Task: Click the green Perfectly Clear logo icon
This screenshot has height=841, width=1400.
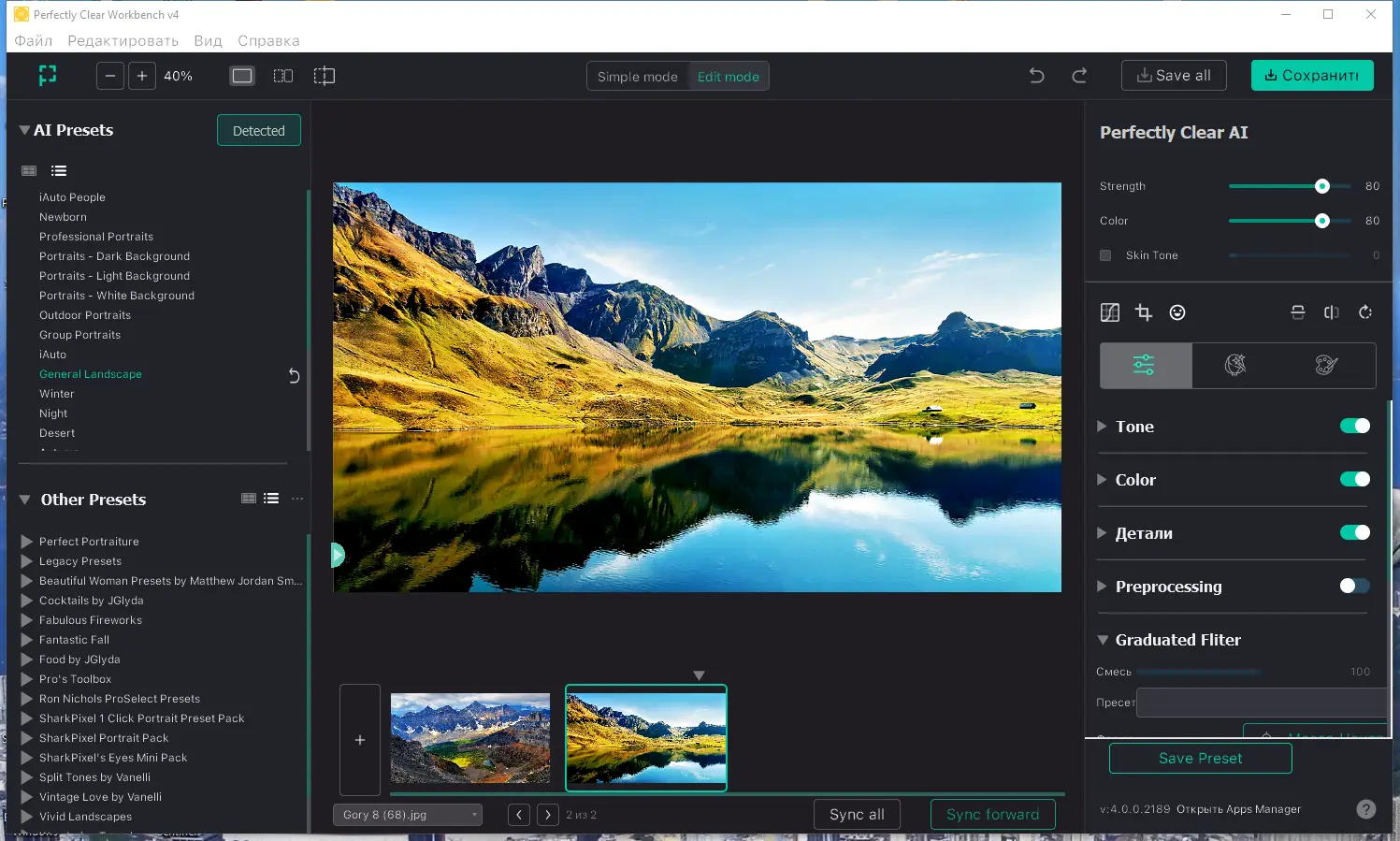Action: point(48,76)
